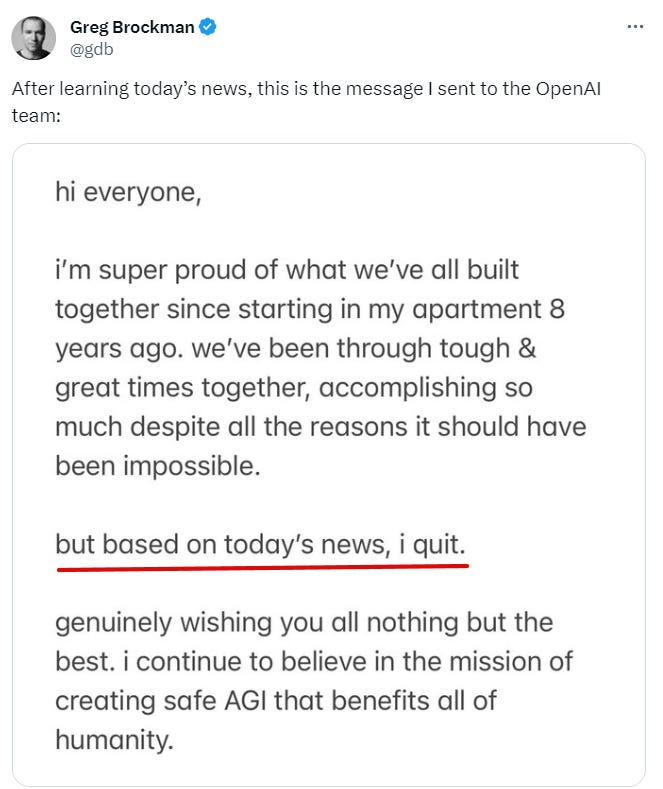Open the @gdb handle link
663x789 pixels.
(x=92, y=49)
